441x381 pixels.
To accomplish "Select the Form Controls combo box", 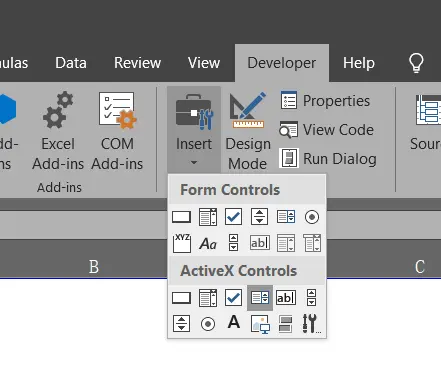I will click(x=208, y=217).
